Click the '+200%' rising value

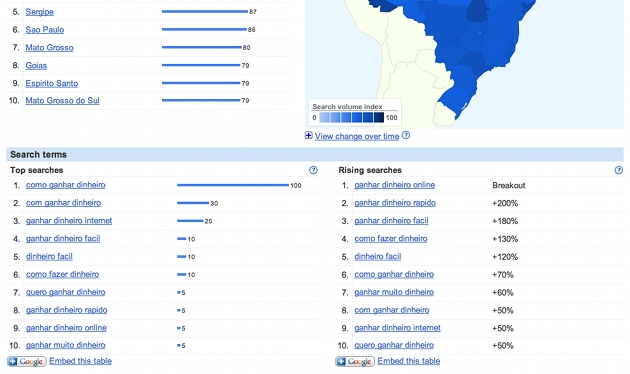tap(505, 203)
